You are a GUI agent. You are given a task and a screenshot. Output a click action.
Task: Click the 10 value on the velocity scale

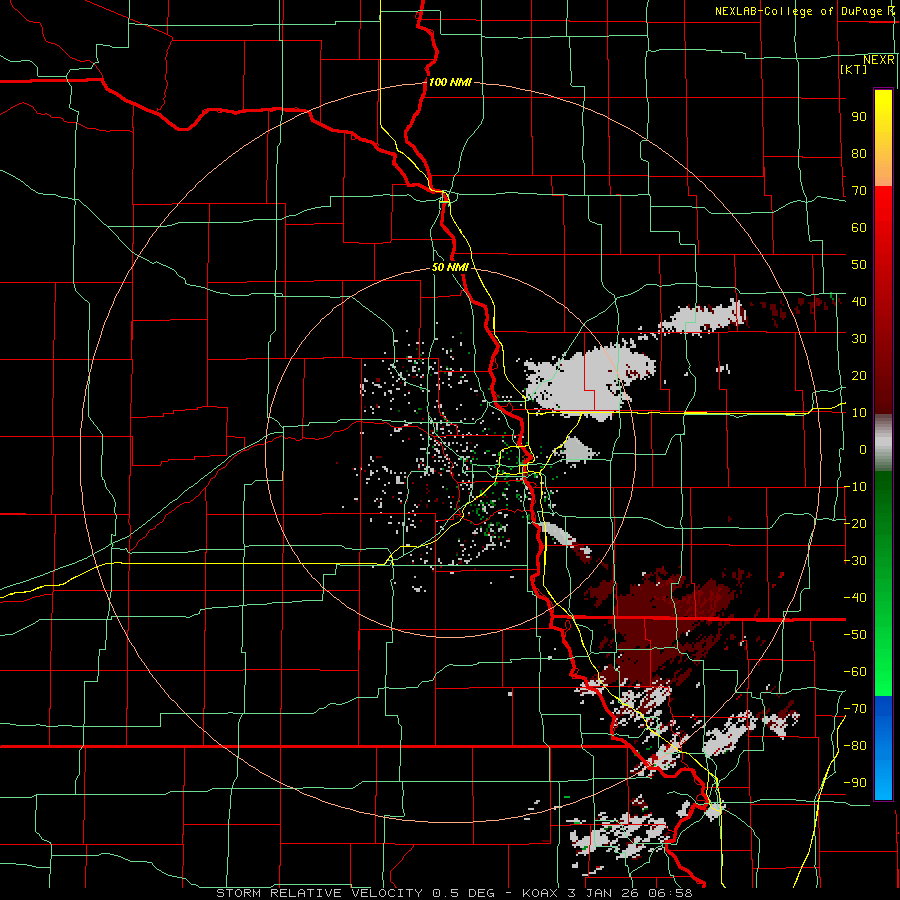point(859,413)
